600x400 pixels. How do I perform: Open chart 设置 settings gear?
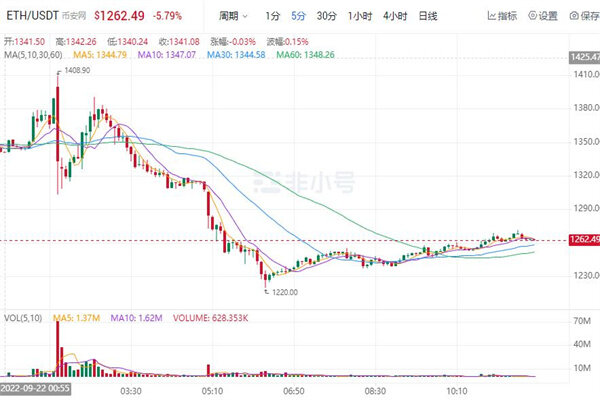pyautogui.click(x=547, y=16)
